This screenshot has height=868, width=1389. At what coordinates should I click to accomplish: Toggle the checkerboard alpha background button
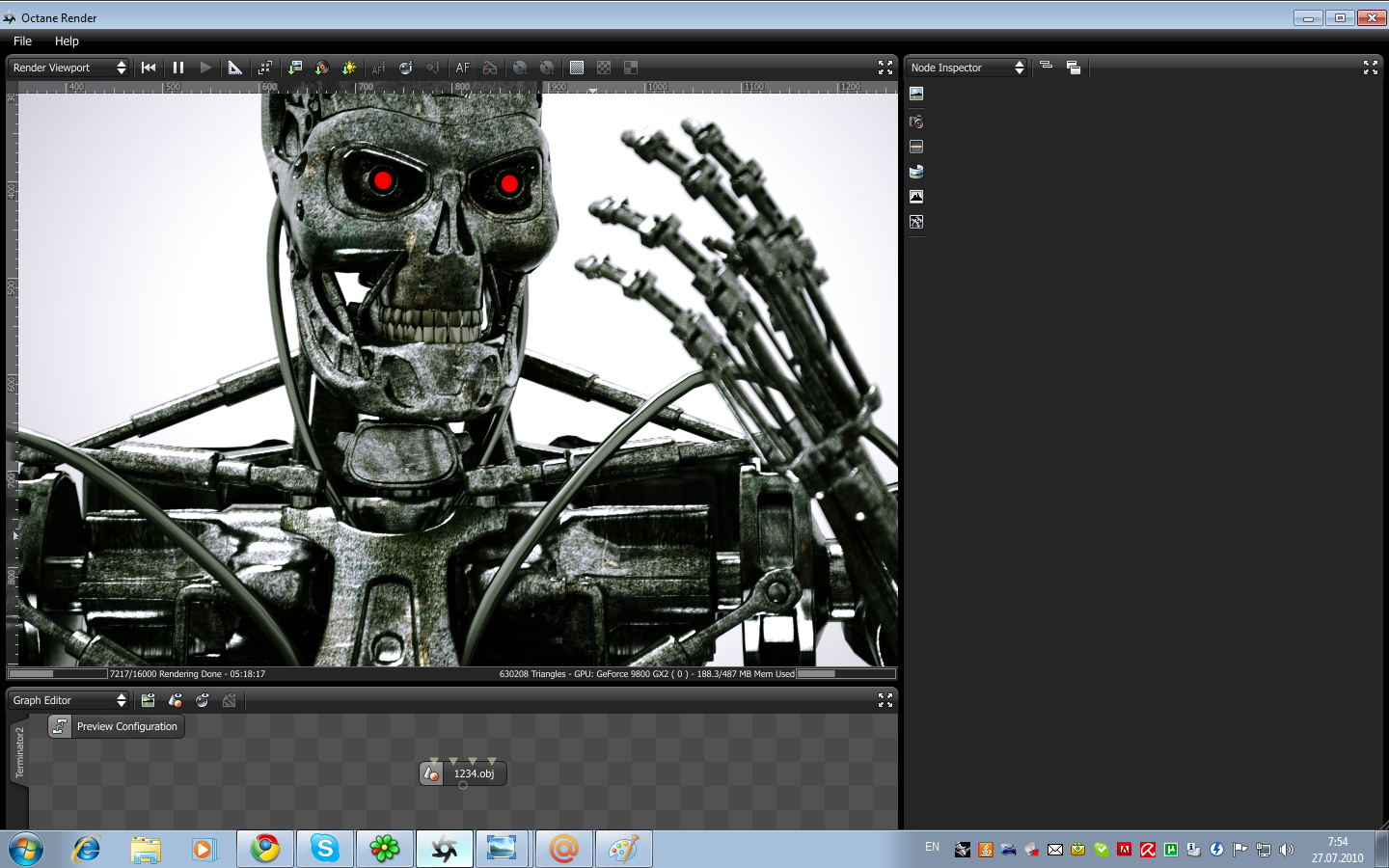604,68
